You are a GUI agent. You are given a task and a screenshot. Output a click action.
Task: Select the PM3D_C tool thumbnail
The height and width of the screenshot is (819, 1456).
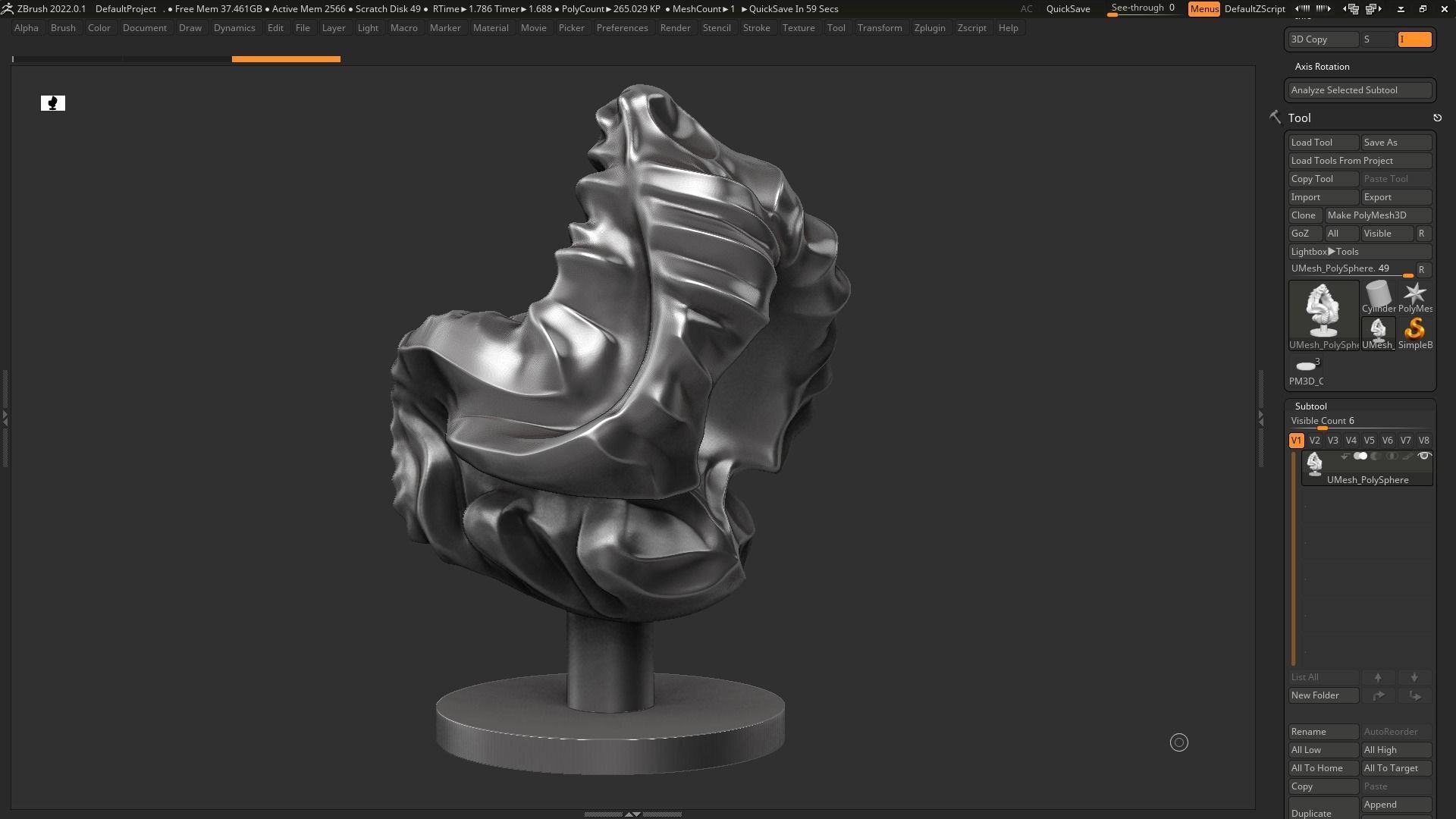click(x=1307, y=371)
